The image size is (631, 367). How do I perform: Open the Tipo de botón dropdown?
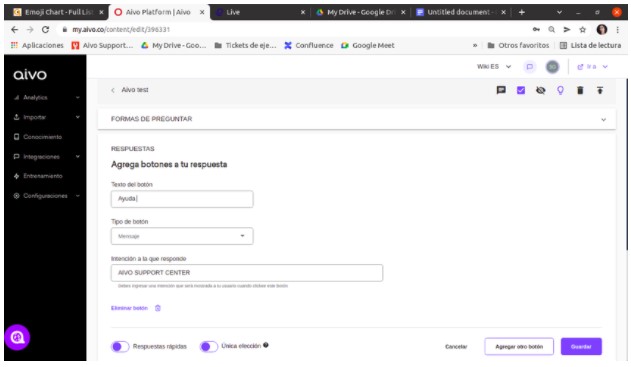pos(182,236)
